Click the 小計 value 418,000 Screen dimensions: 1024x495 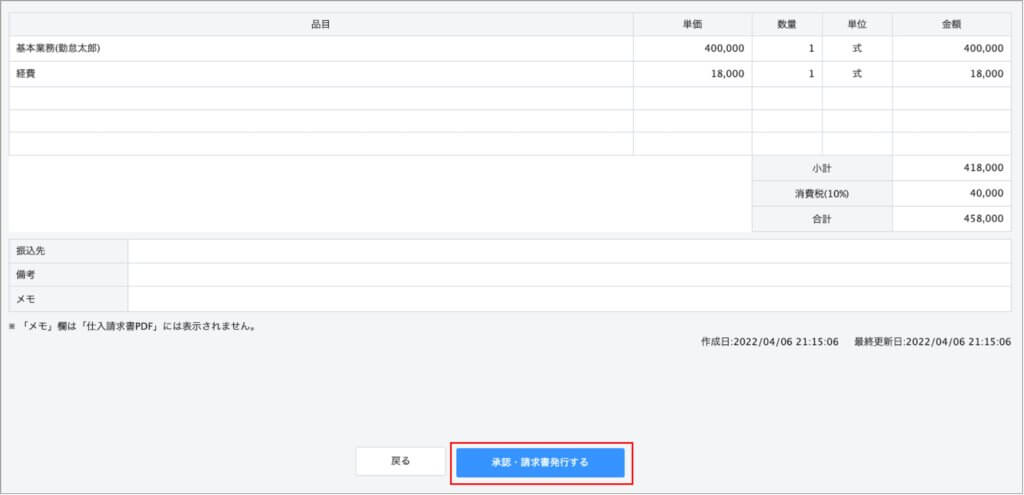(951, 168)
